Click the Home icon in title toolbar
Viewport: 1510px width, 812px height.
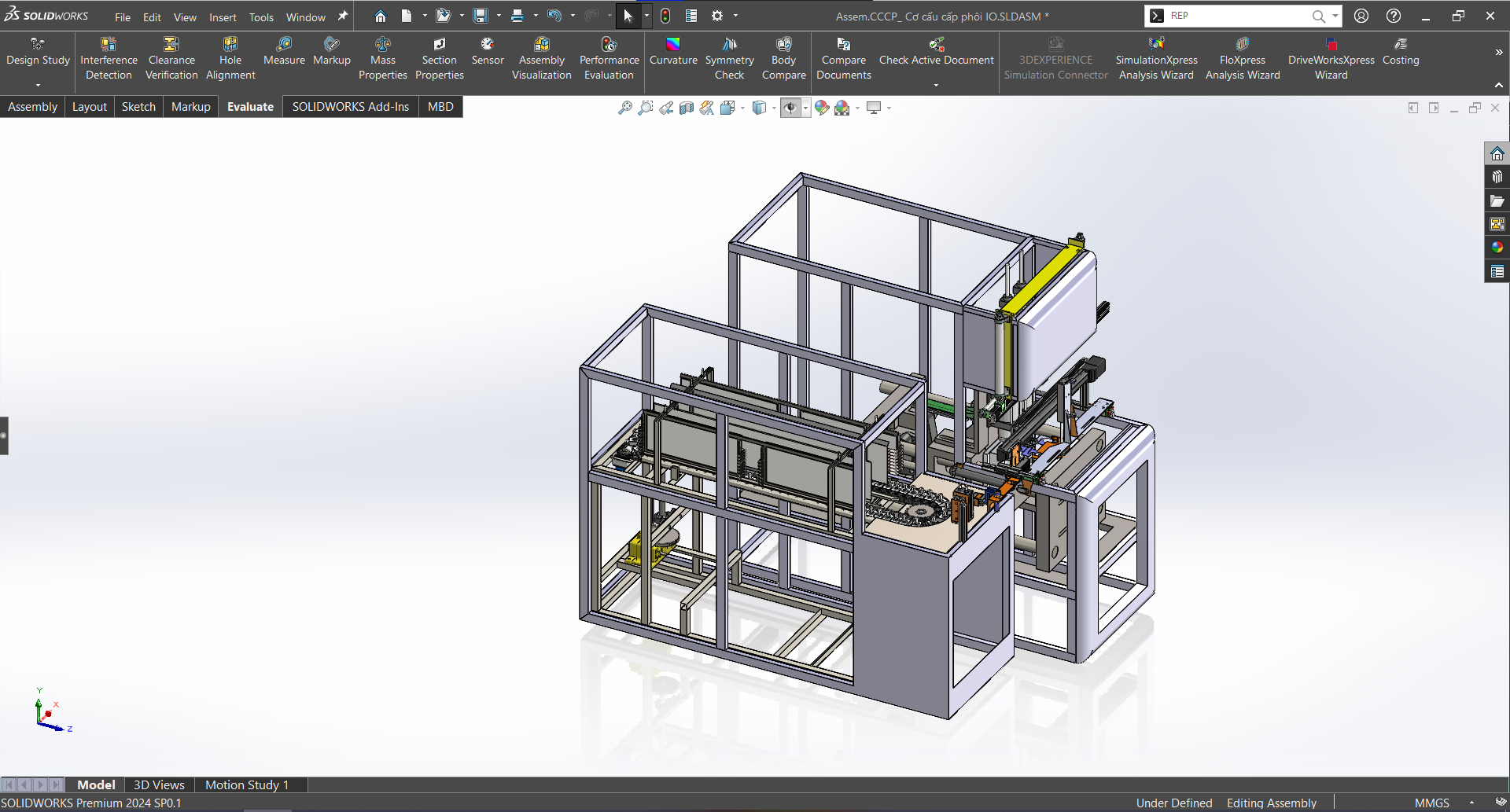[x=381, y=16]
